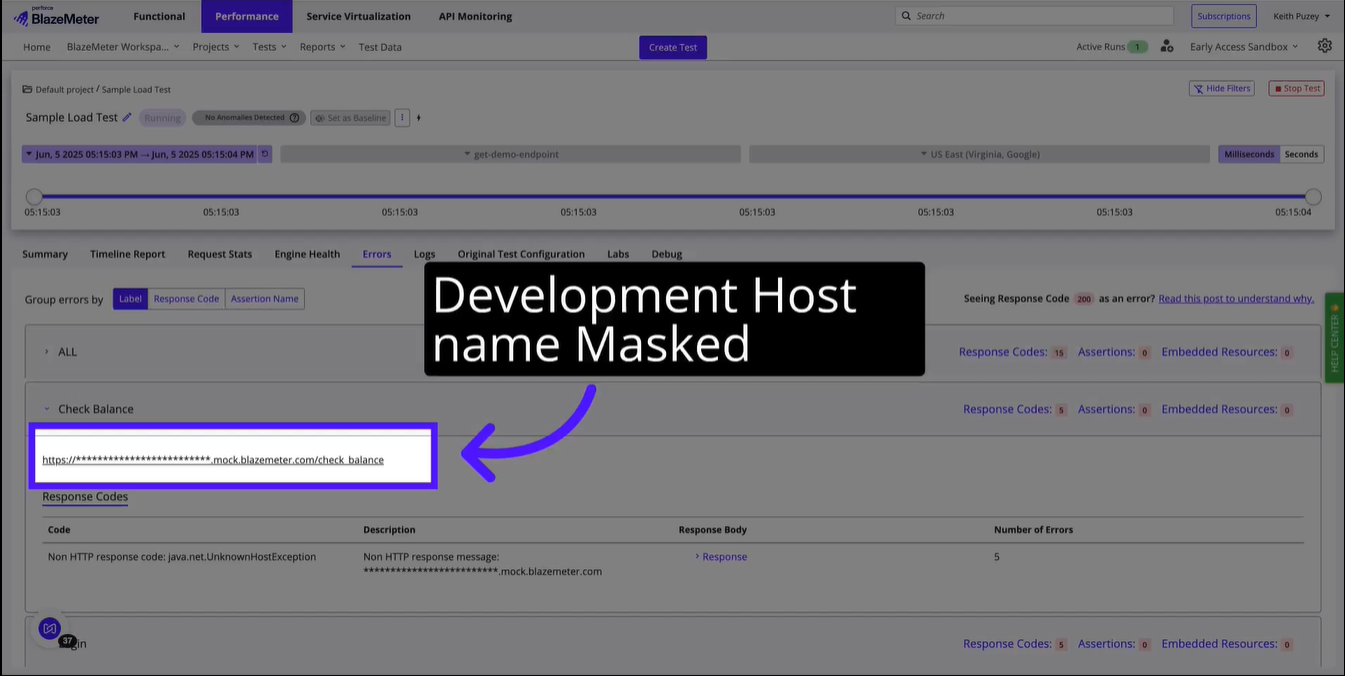
Task: Open the Debug tab
Action: pos(667,254)
